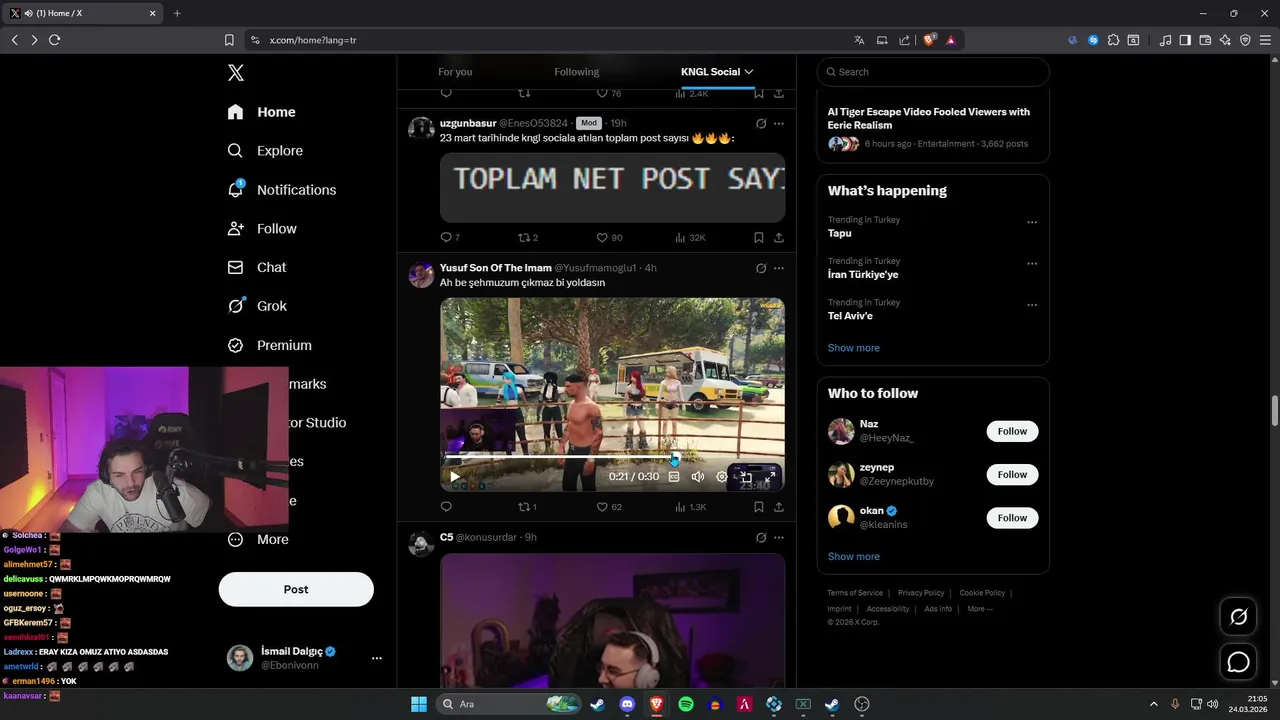Viewport: 1280px width, 720px height.
Task: Open more options on C5's post
Action: point(779,538)
